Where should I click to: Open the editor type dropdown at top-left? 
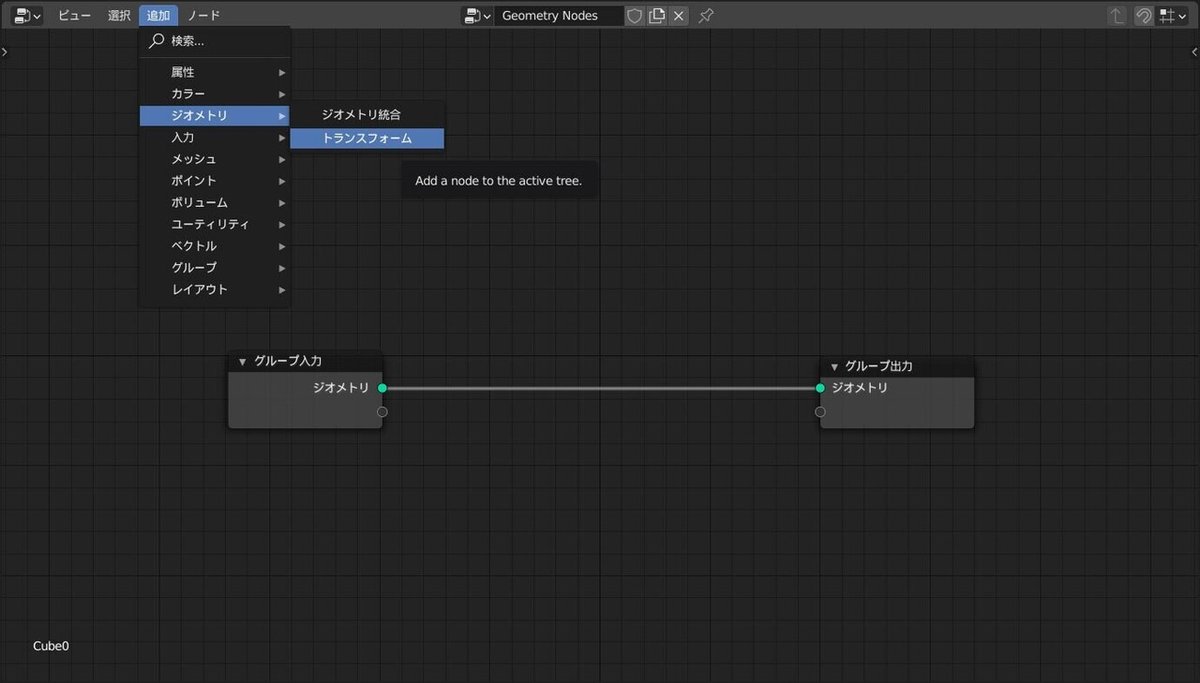click(x=27, y=15)
